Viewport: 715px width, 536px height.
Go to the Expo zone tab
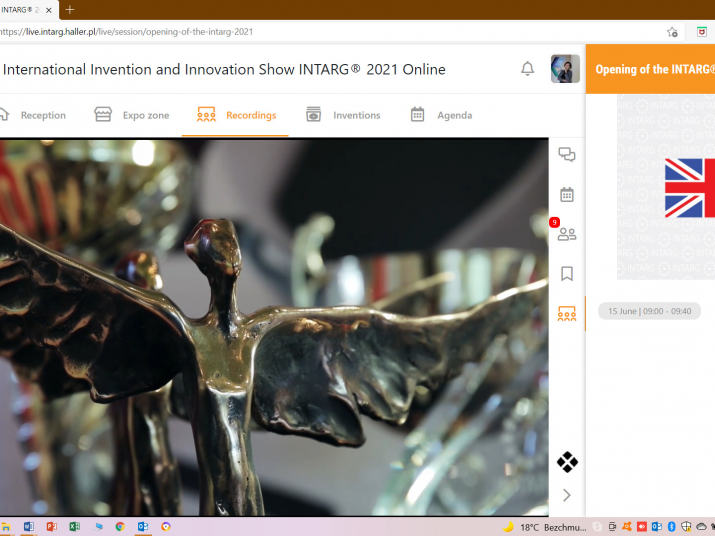click(132, 115)
